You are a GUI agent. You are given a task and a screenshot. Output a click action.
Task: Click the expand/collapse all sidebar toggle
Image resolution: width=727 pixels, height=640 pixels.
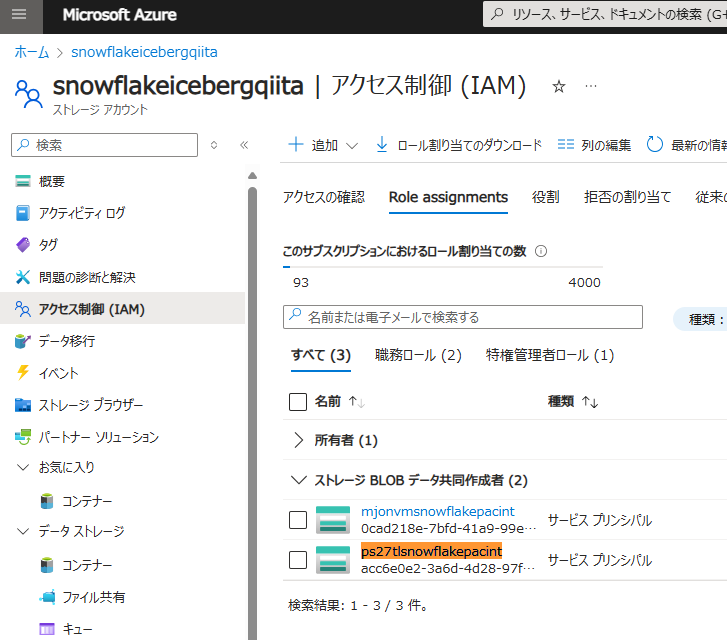(214, 145)
